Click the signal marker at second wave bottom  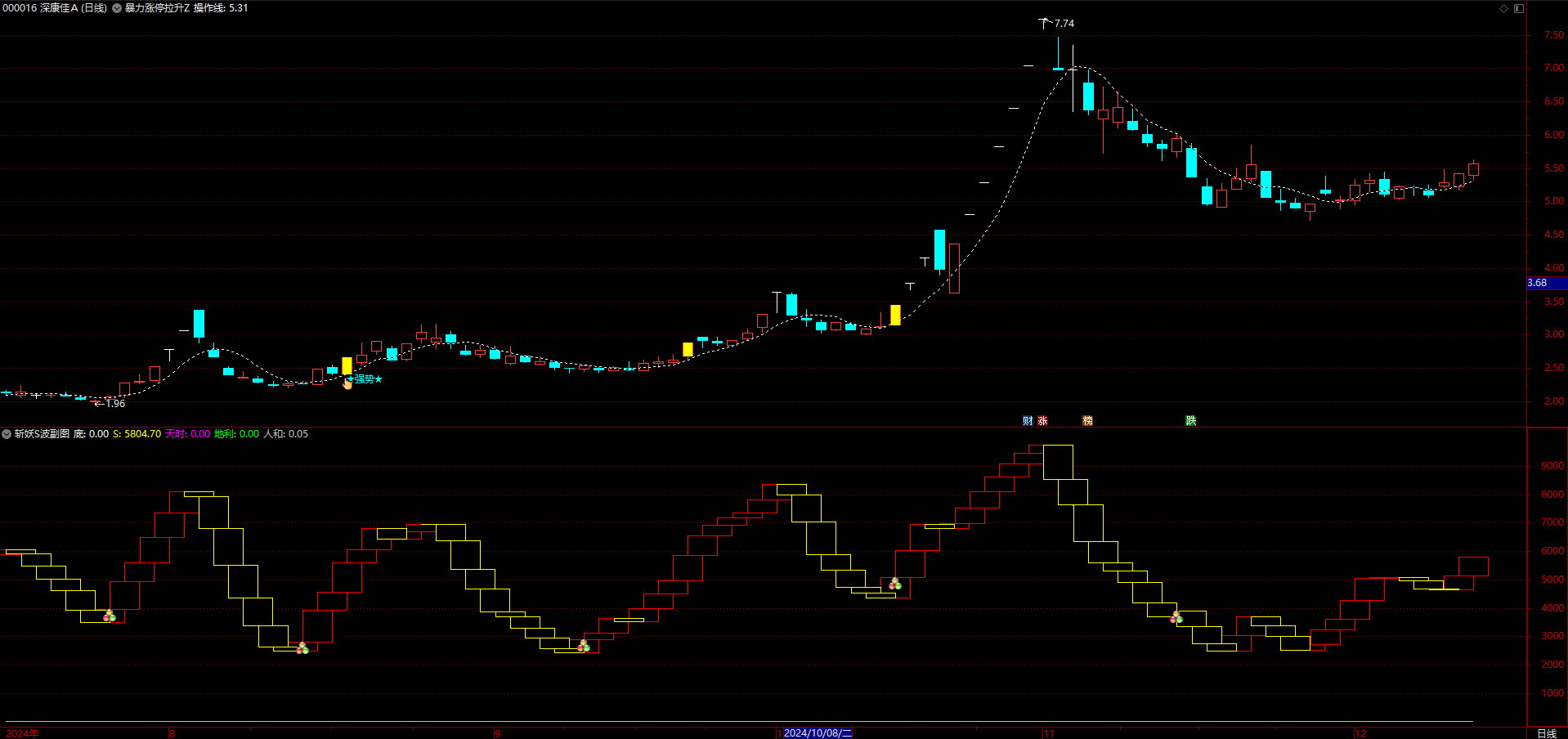302,647
